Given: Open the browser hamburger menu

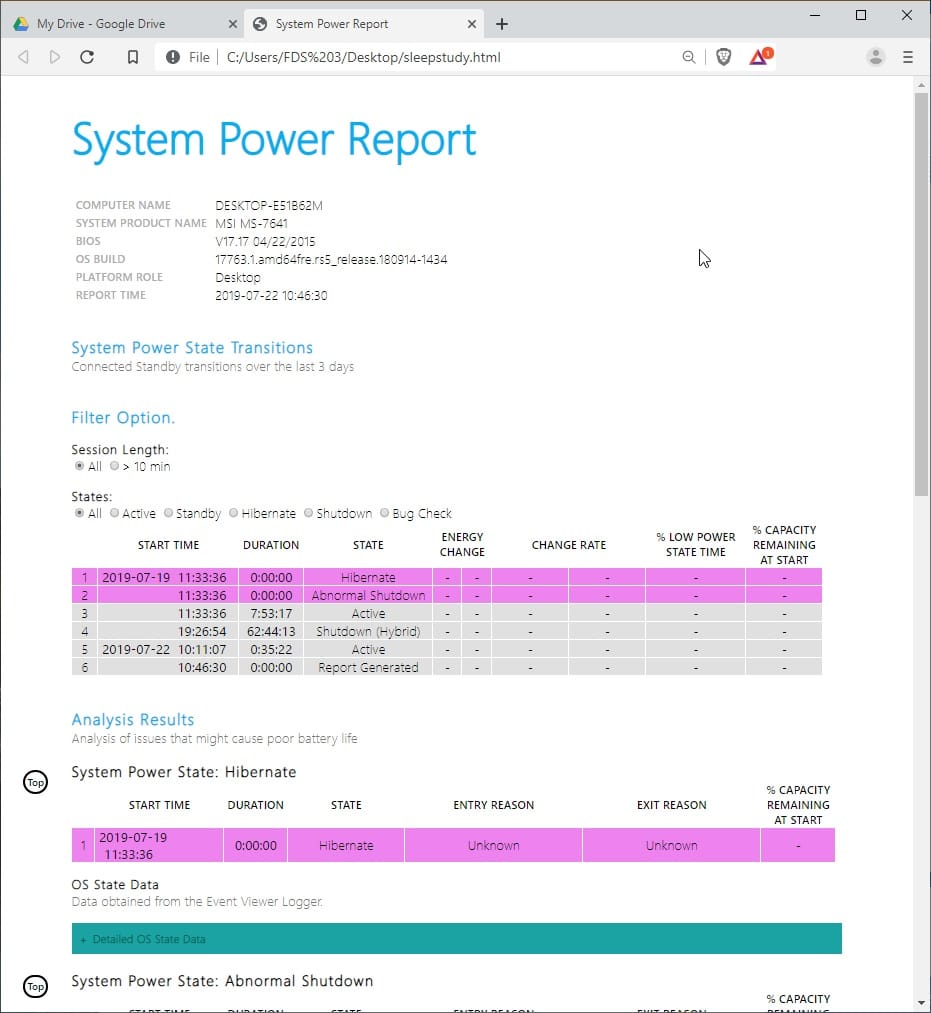Looking at the screenshot, I should pos(908,57).
